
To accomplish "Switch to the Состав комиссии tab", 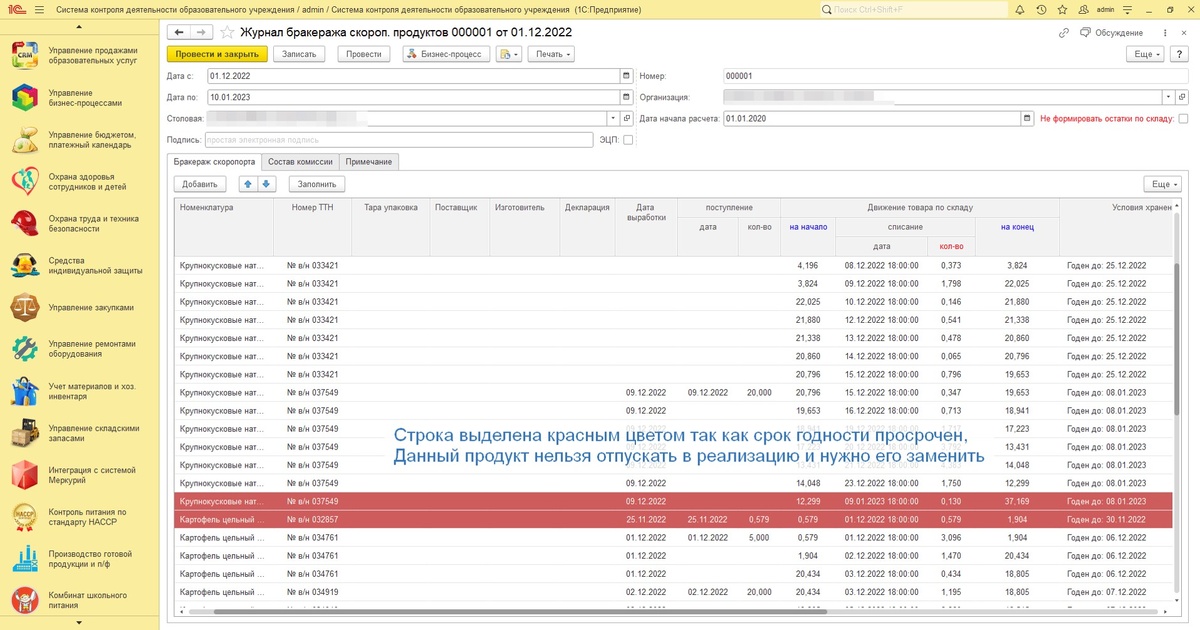I will point(301,161).
